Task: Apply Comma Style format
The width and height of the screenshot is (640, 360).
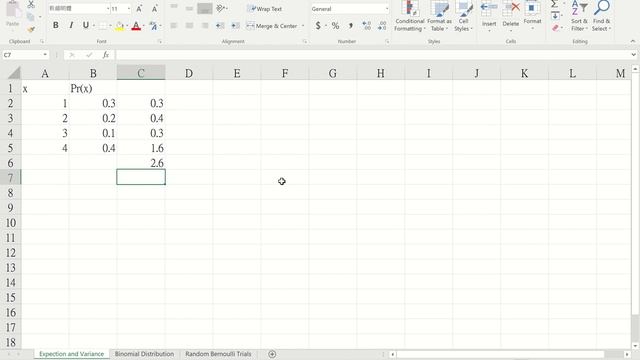Action: (351, 26)
